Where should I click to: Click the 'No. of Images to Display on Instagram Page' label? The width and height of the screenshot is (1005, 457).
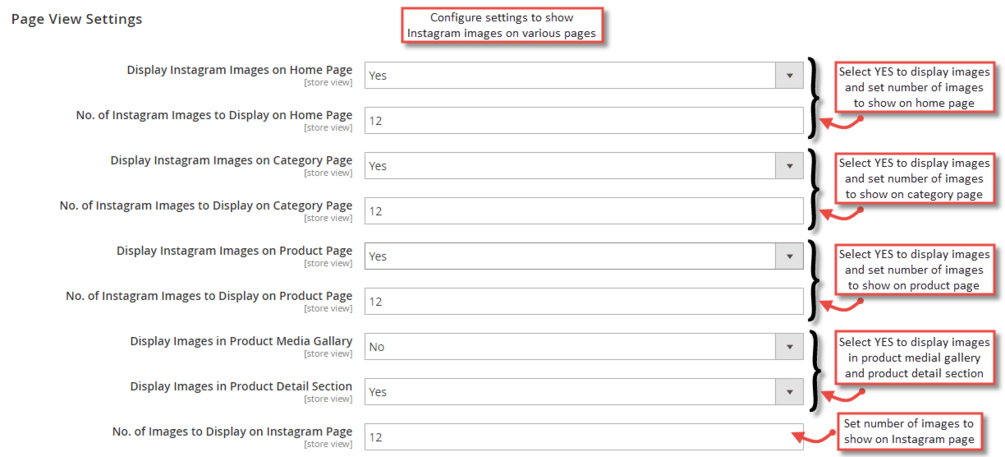click(x=232, y=431)
